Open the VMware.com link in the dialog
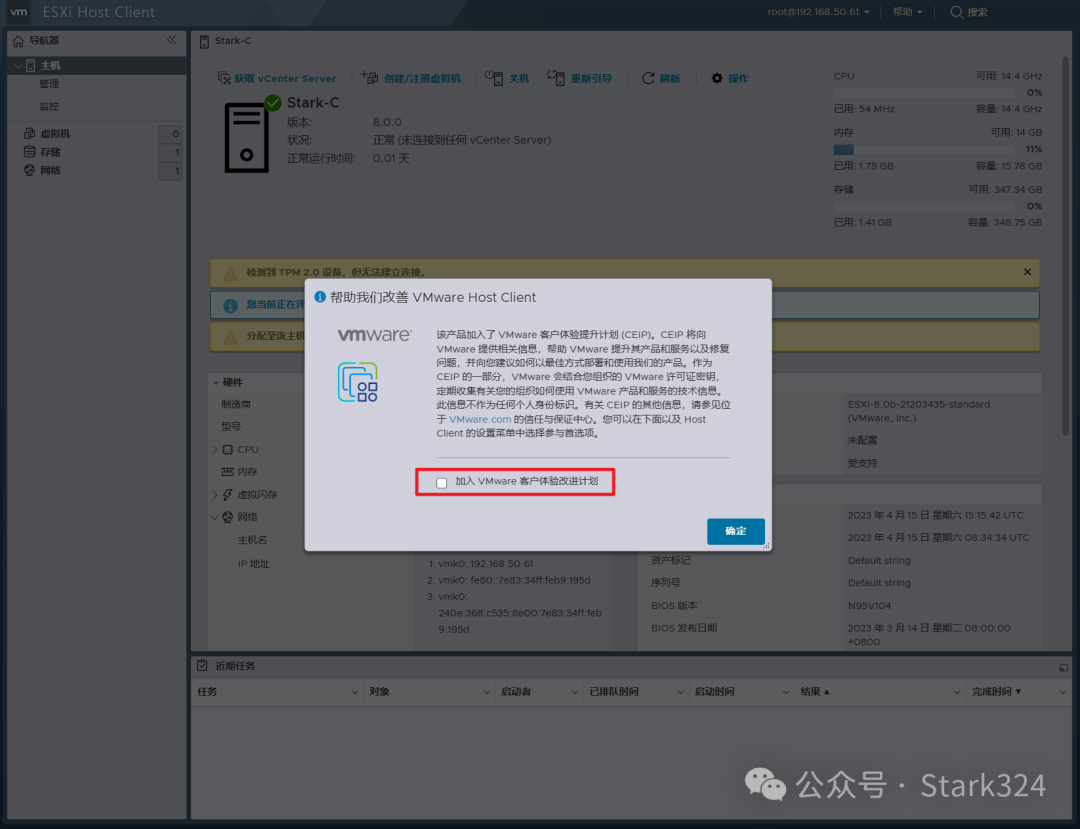 tap(480, 419)
